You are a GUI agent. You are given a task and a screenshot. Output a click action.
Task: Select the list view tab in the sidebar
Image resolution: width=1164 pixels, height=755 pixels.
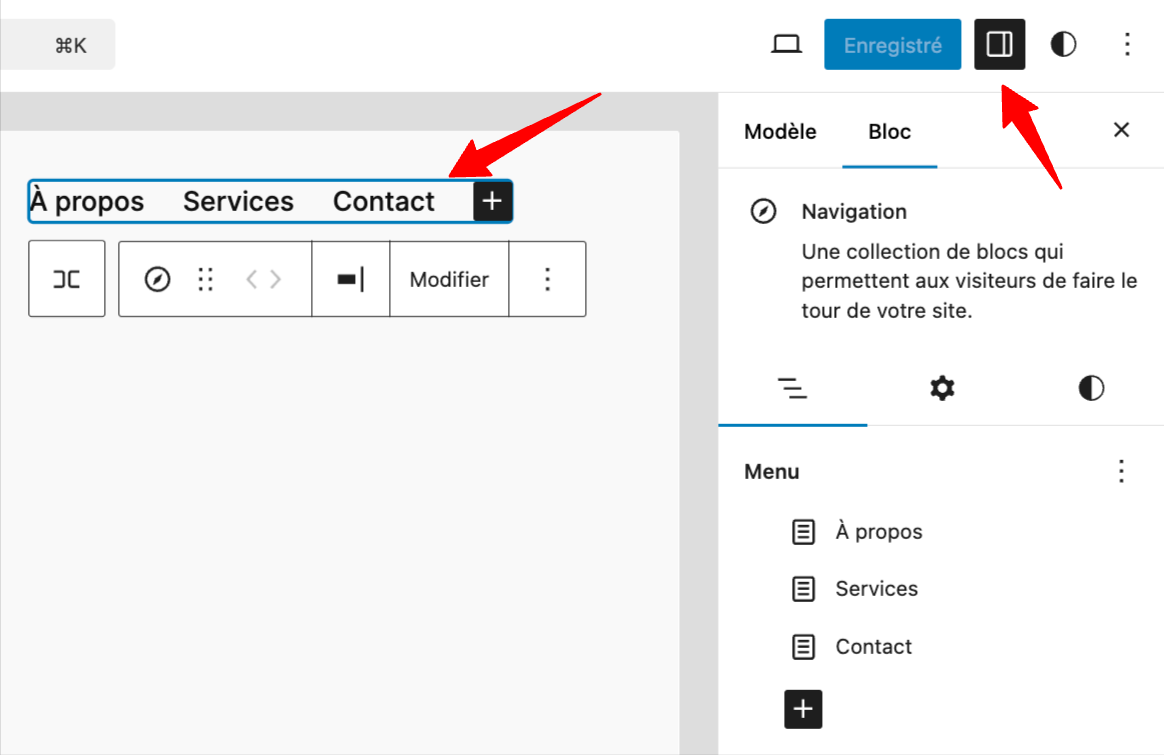click(x=793, y=390)
